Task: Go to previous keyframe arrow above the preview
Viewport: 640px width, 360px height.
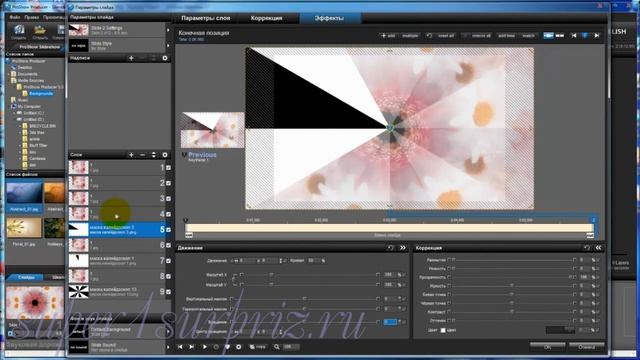Action: click(574, 36)
